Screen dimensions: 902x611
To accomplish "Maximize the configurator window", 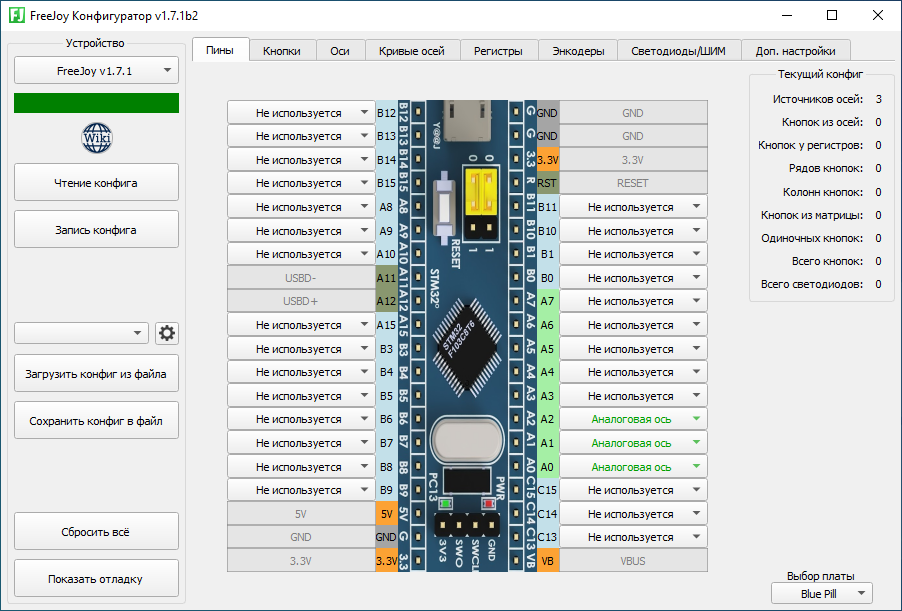I will pyautogui.click(x=832, y=15).
